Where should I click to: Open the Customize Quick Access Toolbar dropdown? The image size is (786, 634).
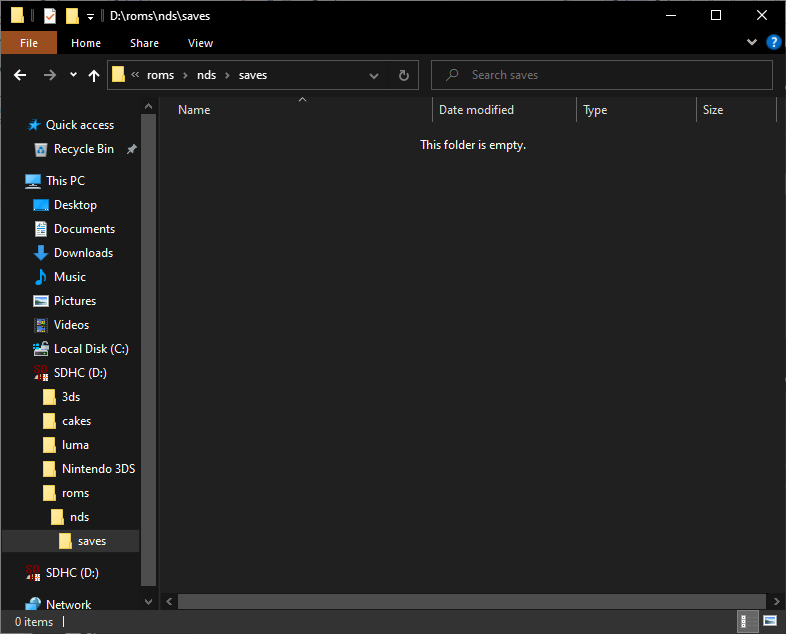point(90,17)
